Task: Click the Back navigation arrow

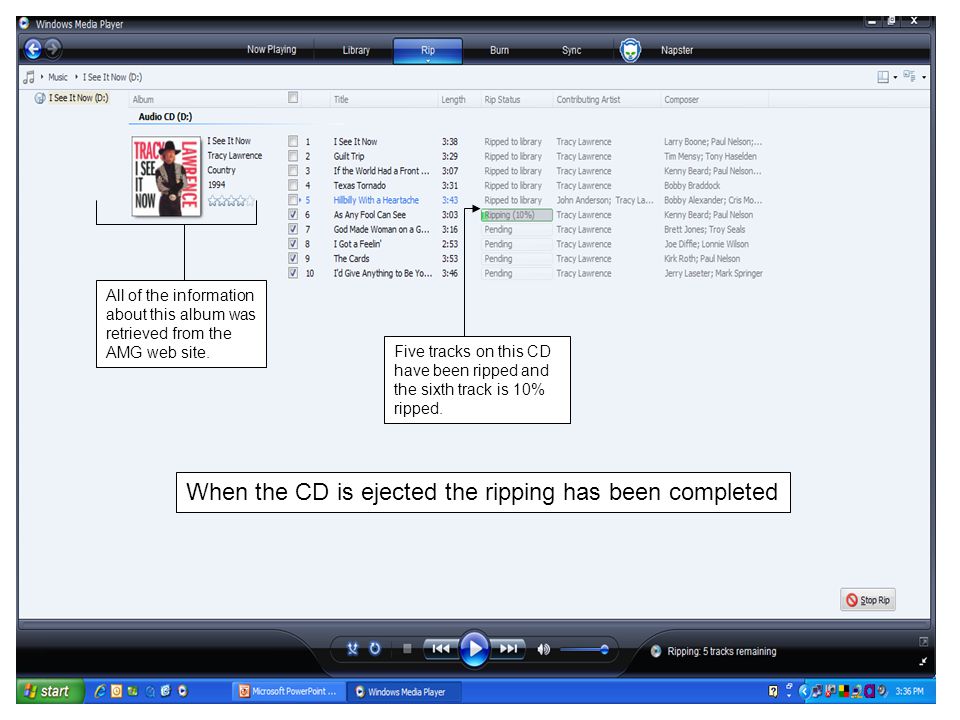Action: pyautogui.click(x=33, y=49)
